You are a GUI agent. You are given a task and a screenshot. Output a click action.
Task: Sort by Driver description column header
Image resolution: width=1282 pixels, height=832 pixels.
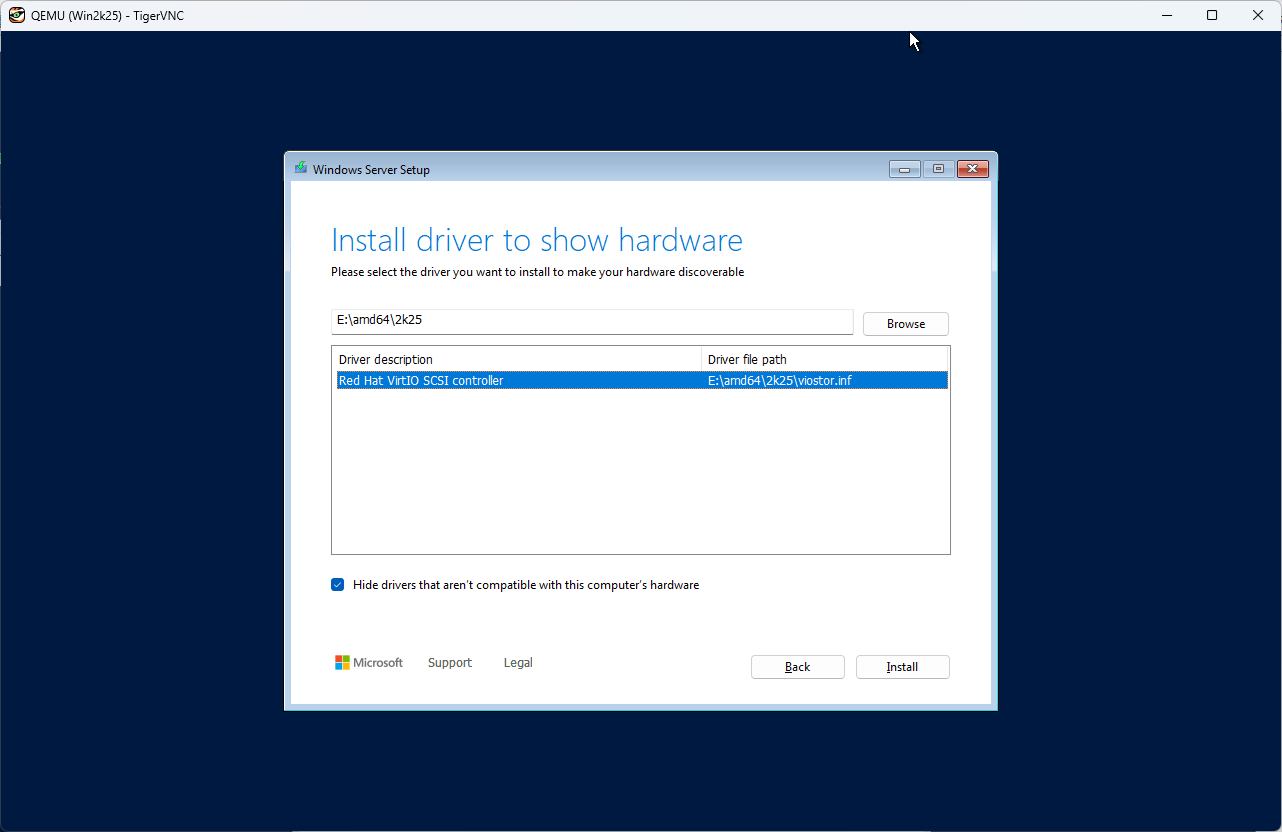pyautogui.click(x=516, y=359)
